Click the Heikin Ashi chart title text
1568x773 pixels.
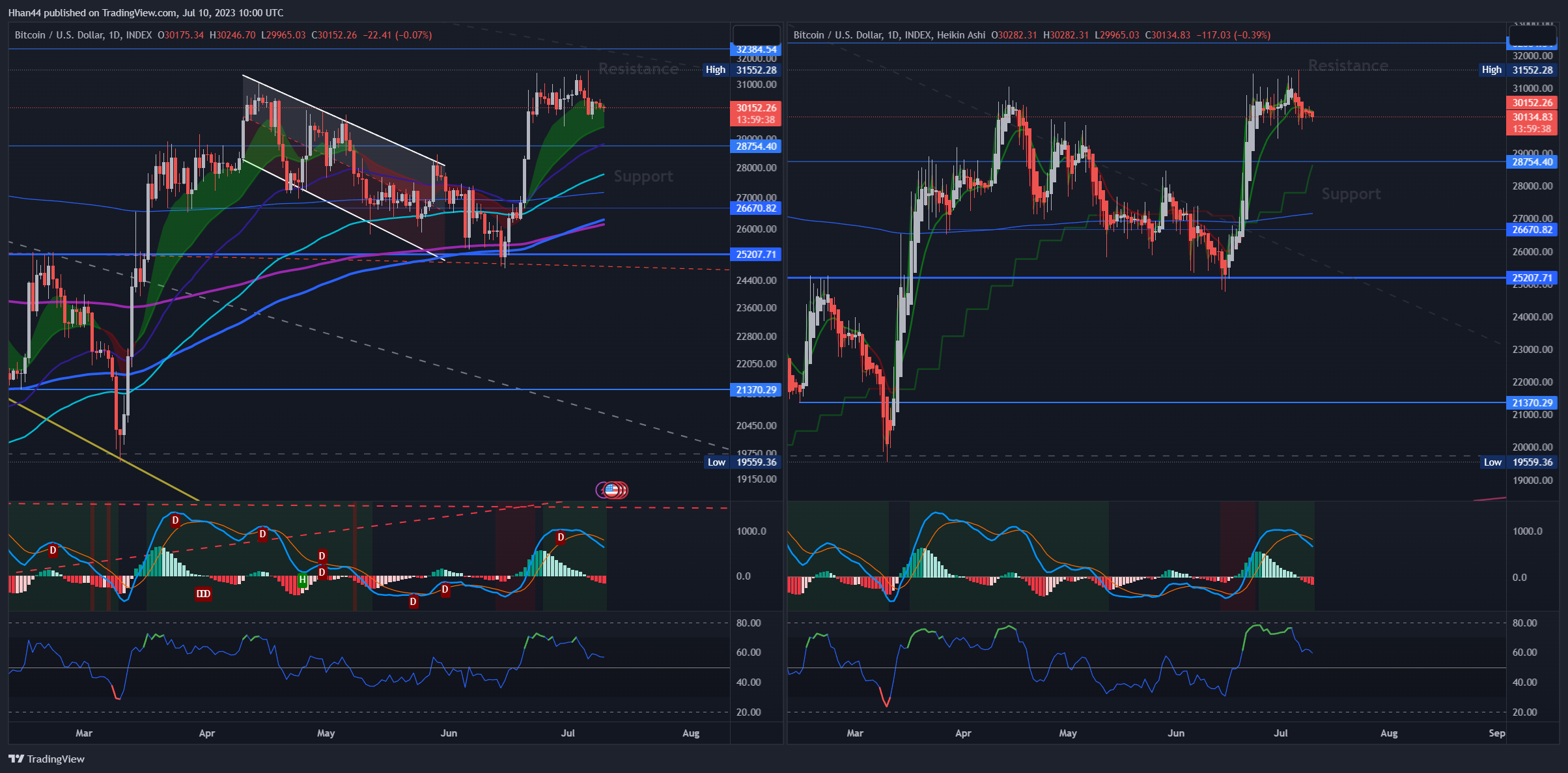[x=889, y=35]
